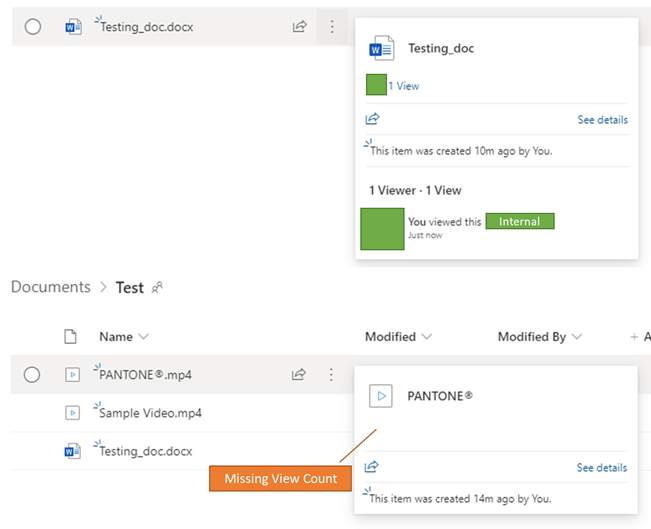Click the Test breadcrumb folder
The width and height of the screenshot is (651, 529).
130,287
